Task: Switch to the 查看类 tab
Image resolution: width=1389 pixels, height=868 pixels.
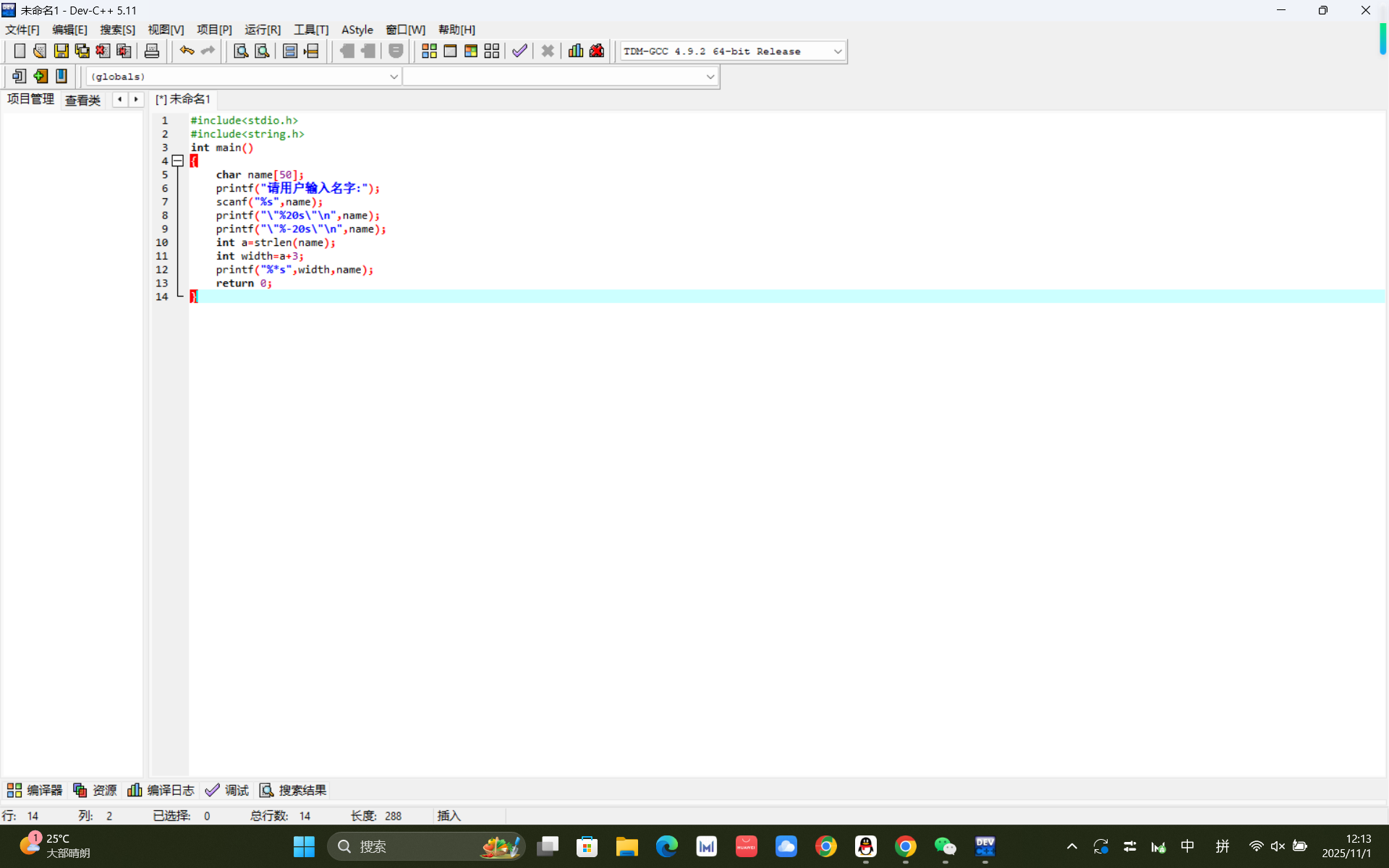Action: [82, 100]
